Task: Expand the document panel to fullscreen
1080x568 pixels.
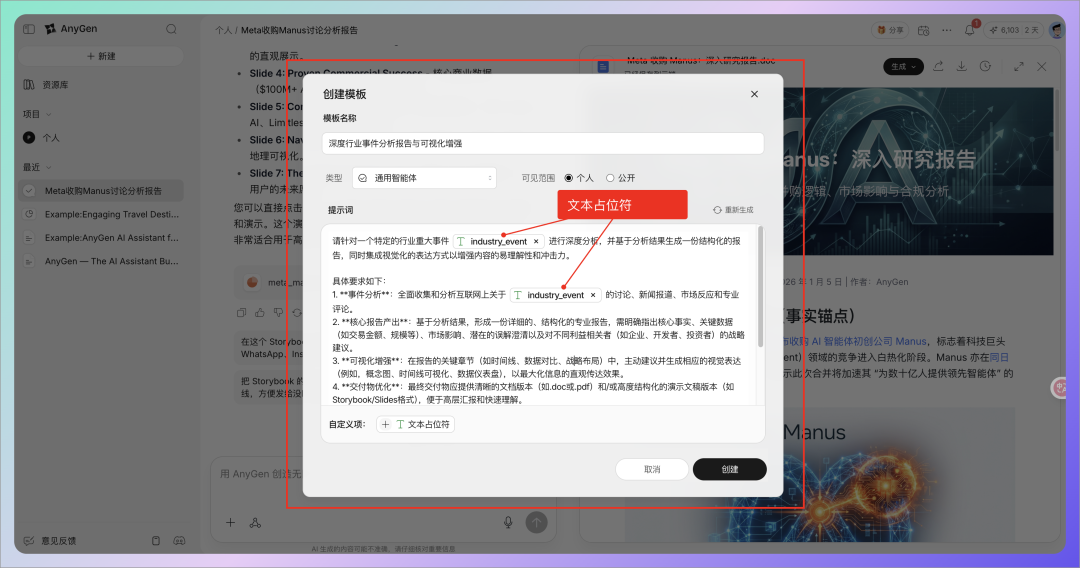Action: [x=1019, y=66]
